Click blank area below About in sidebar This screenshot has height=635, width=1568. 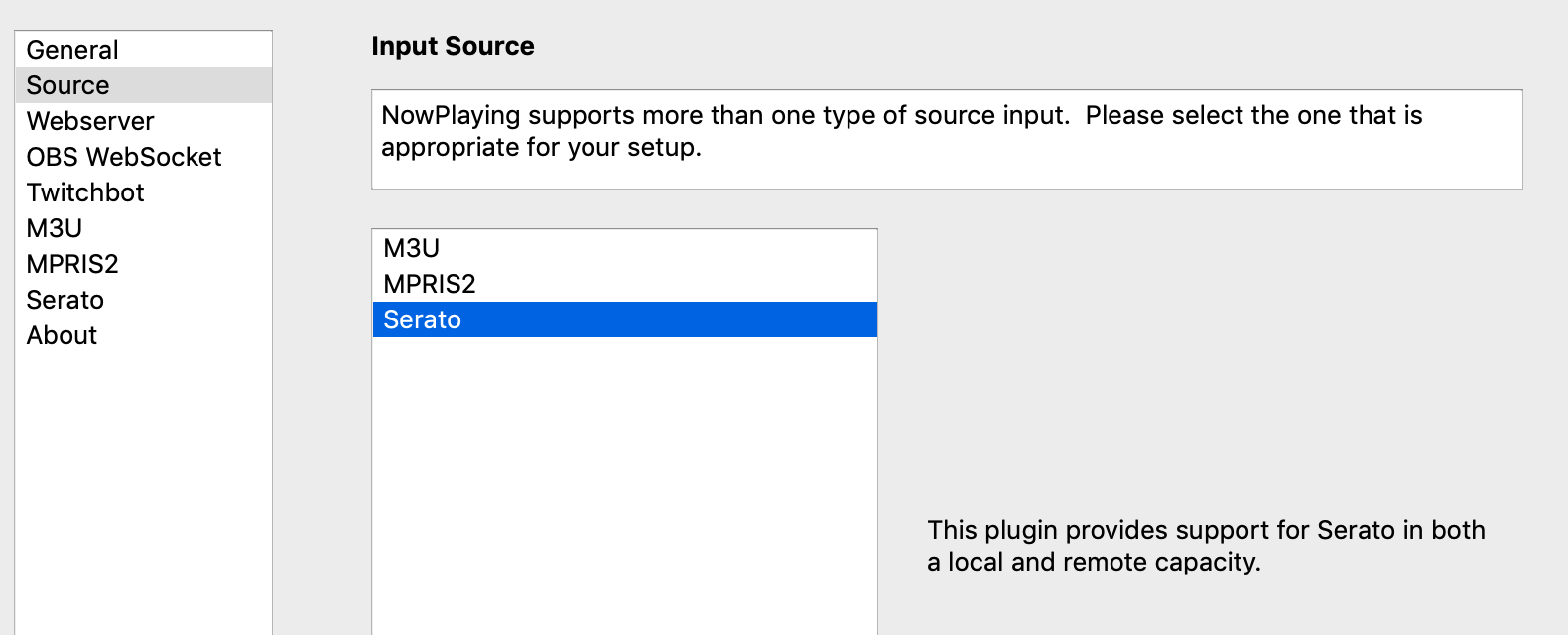coord(143,486)
